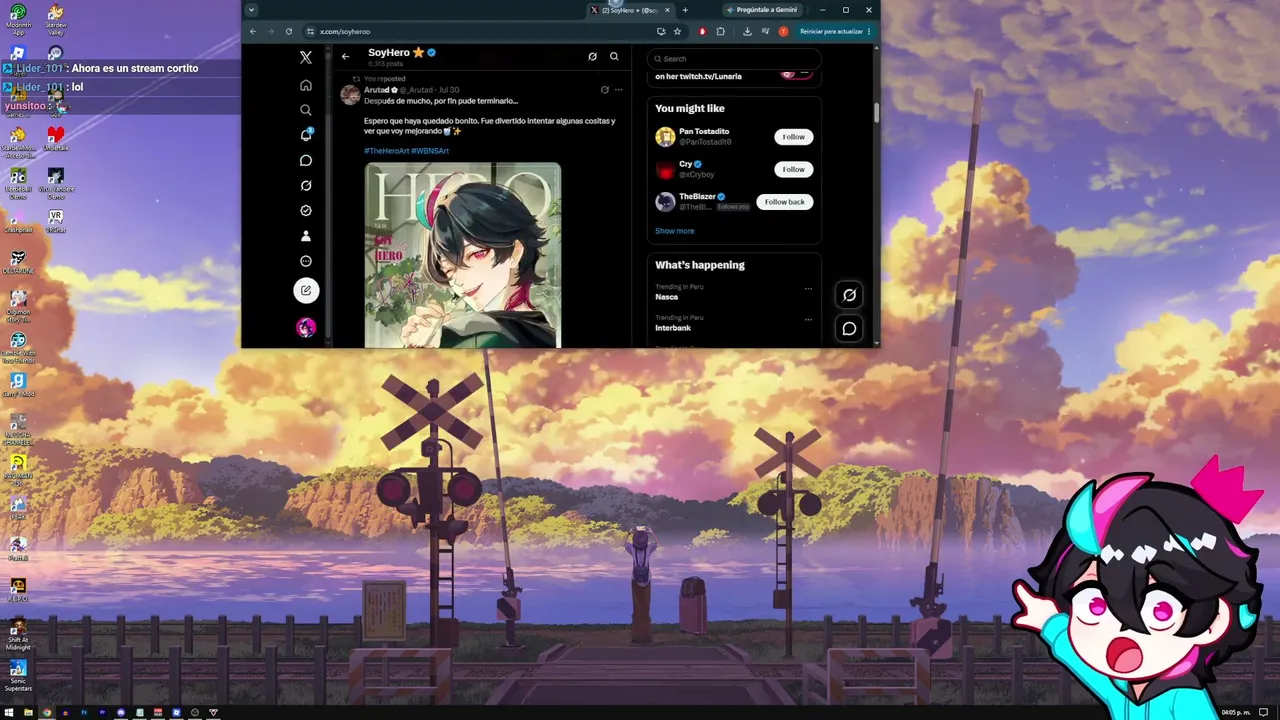Click the X Search input field
This screenshot has height=720, width=1280.
pos(734,59)
